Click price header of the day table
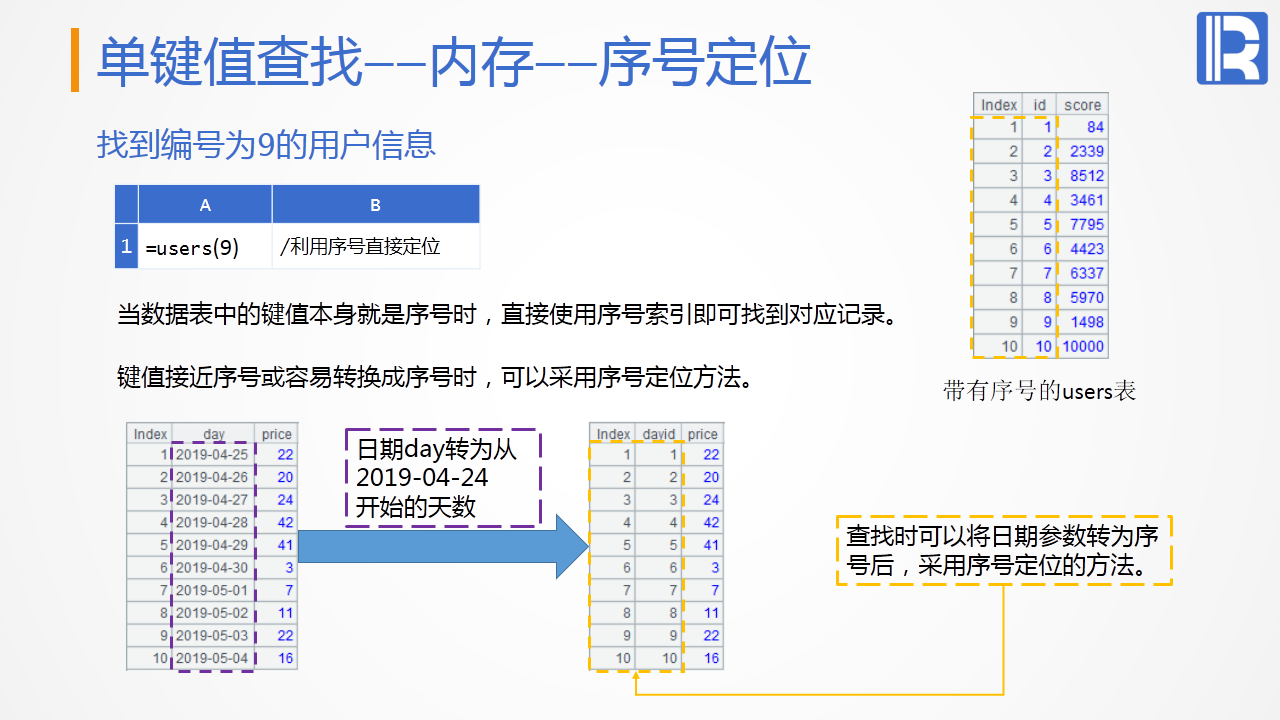Screen dimensions: 1280x720 [277, 434]
